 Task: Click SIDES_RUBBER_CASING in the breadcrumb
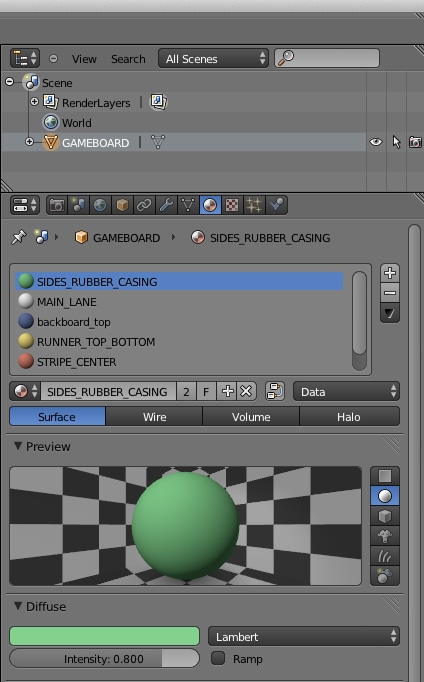click(x=270, y=238)
